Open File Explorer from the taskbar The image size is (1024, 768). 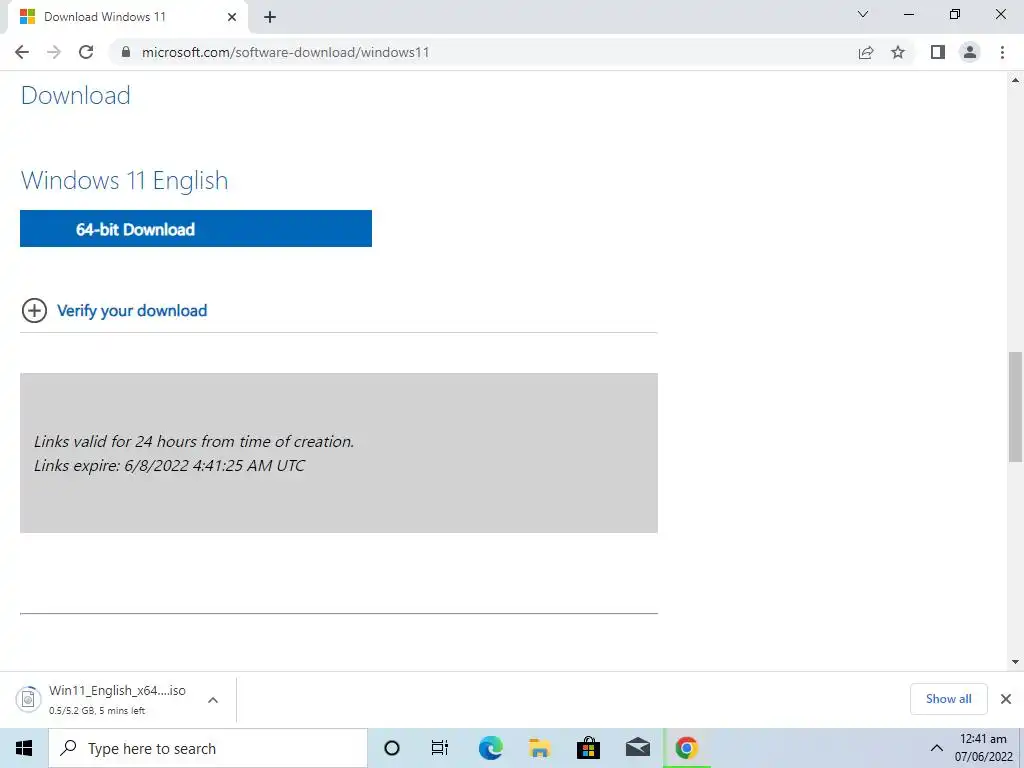[539, 748]
